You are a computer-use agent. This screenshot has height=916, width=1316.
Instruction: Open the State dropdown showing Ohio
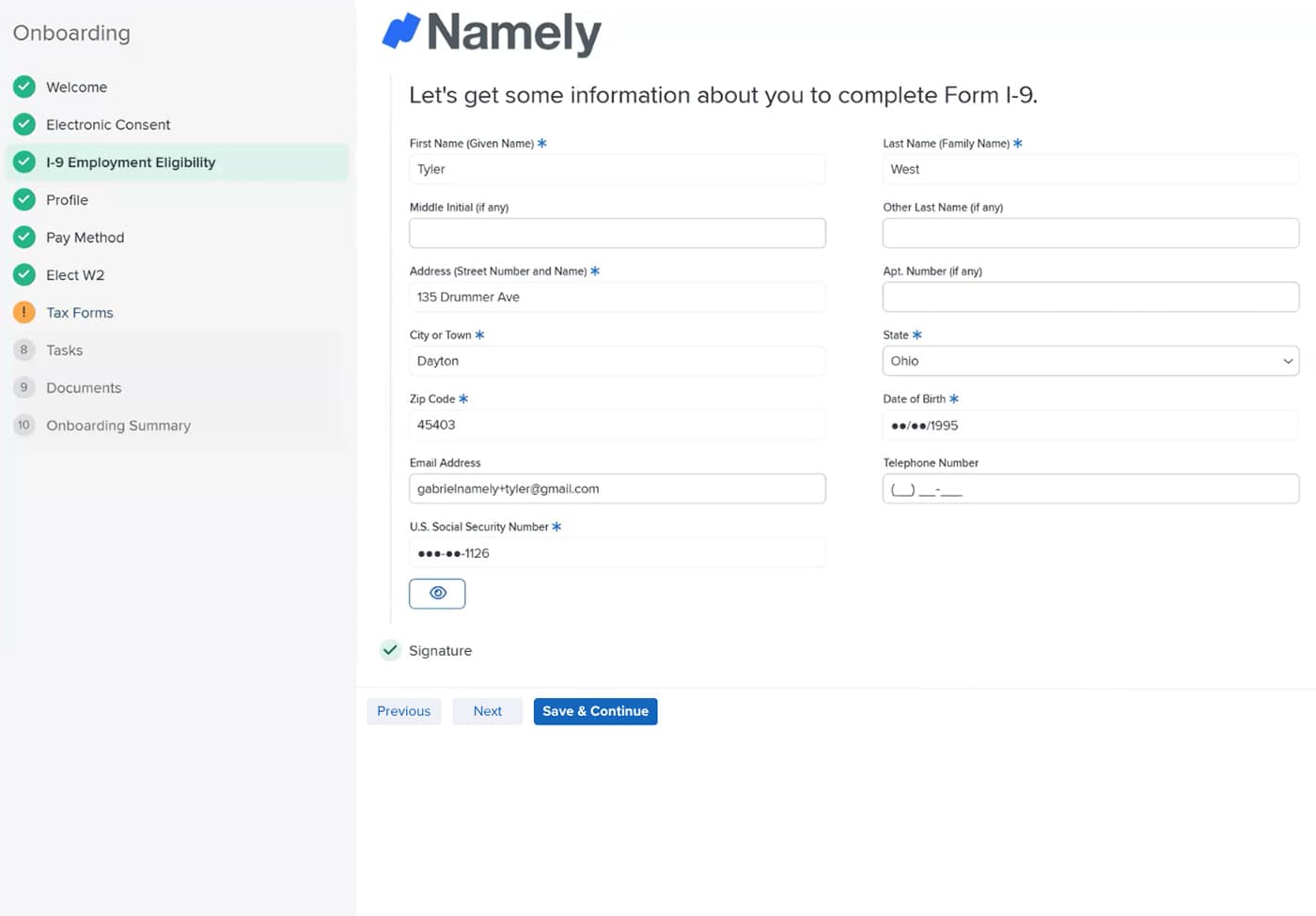tap(1089, 361)
